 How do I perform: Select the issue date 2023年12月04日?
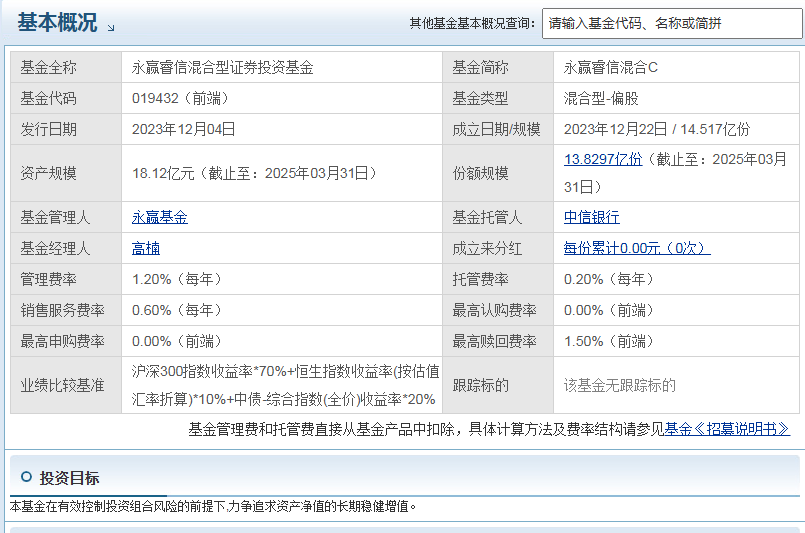(184, 129)
